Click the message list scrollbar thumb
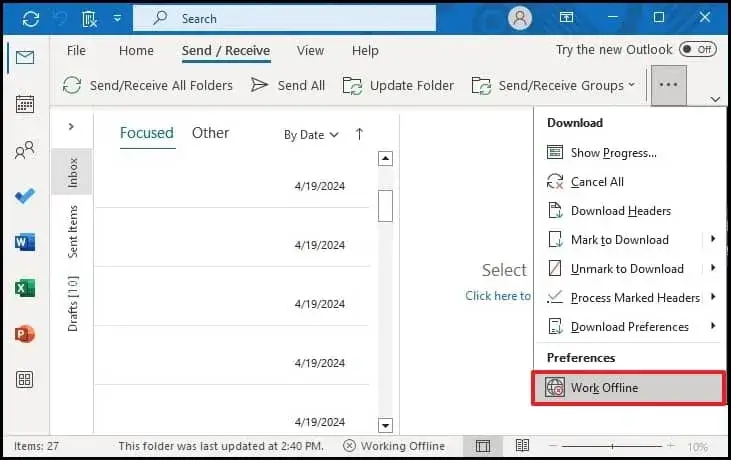The image size is (731, 460). pyautogui.click(x=385, y=206)
